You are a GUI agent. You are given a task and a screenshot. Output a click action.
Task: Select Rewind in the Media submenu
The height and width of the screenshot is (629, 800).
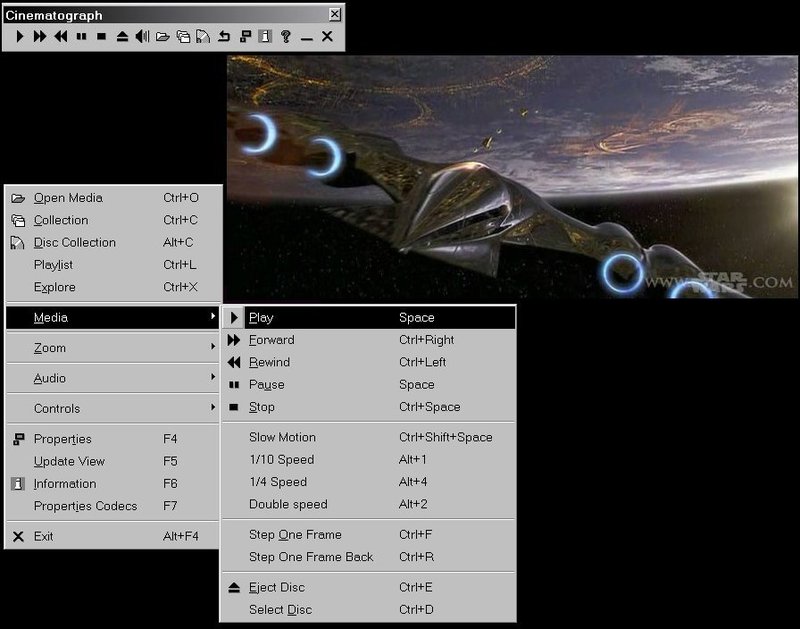pos(368,362)
